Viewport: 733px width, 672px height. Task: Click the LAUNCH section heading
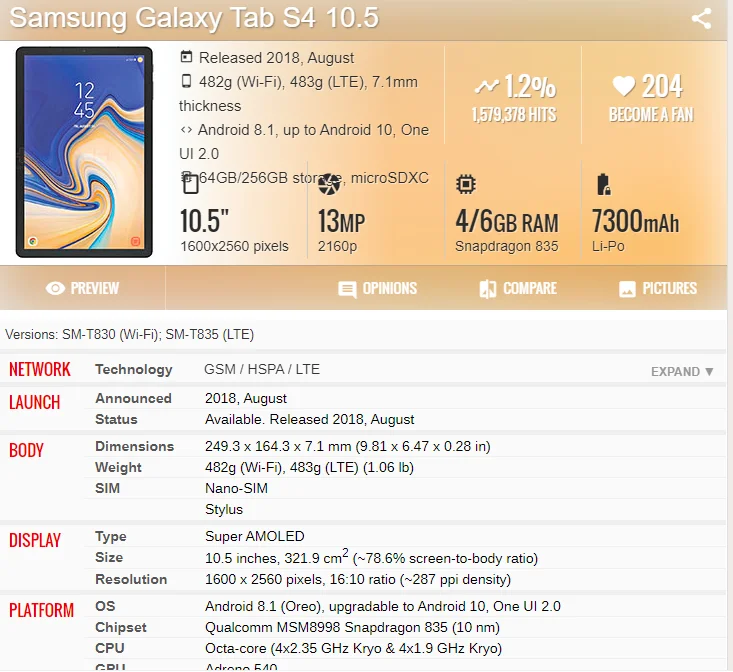[x=35, y=402]
